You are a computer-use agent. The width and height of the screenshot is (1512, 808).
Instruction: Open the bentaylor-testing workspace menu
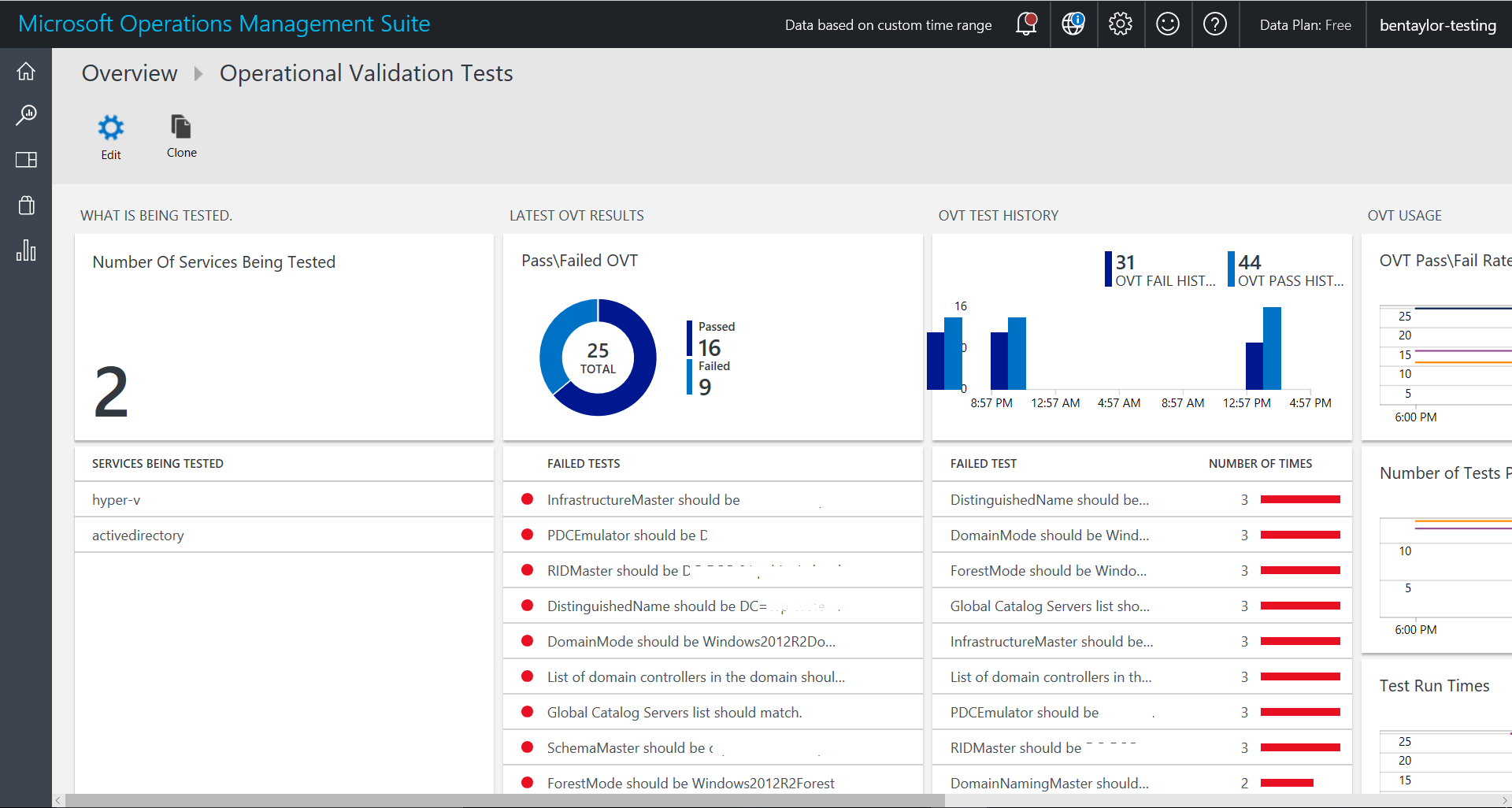(1438, 25)
